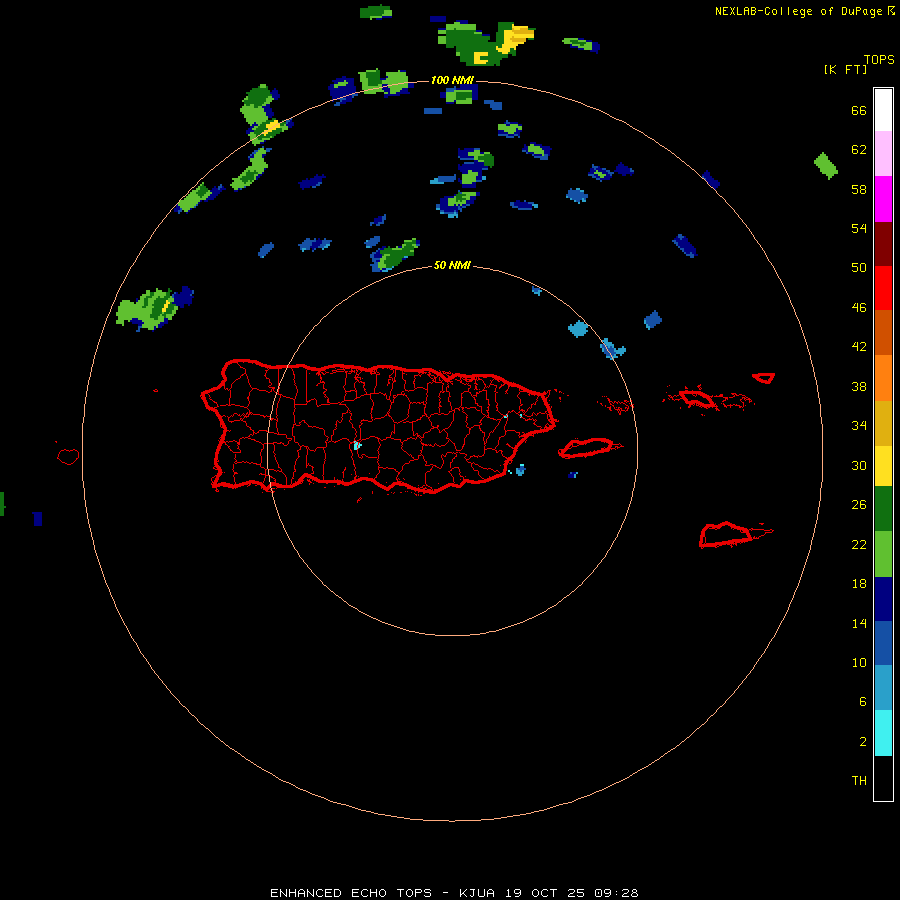
Task: Click the 62 legend value
Action: coord(859,149)
